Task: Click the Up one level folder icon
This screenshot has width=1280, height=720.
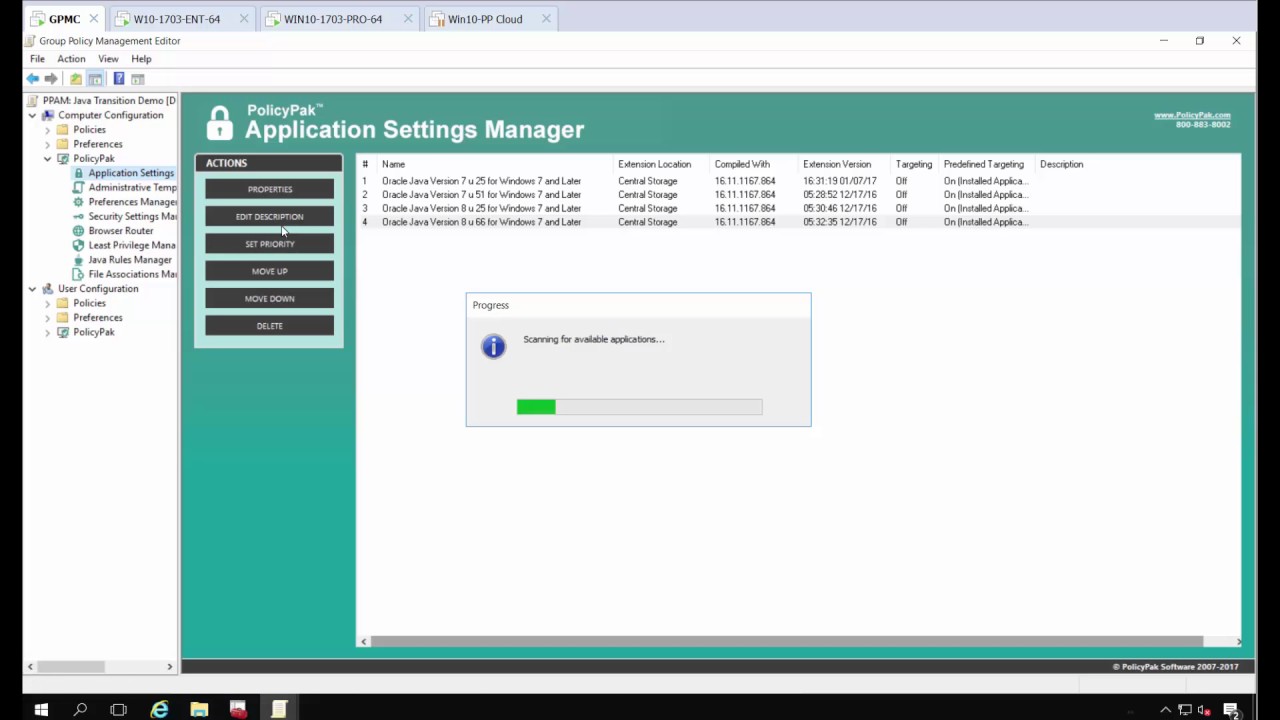Action: tap(76, 79)
